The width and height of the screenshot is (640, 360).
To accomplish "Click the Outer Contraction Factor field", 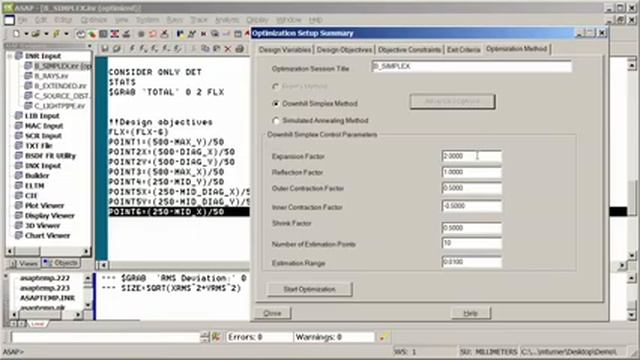I will 471,188.
